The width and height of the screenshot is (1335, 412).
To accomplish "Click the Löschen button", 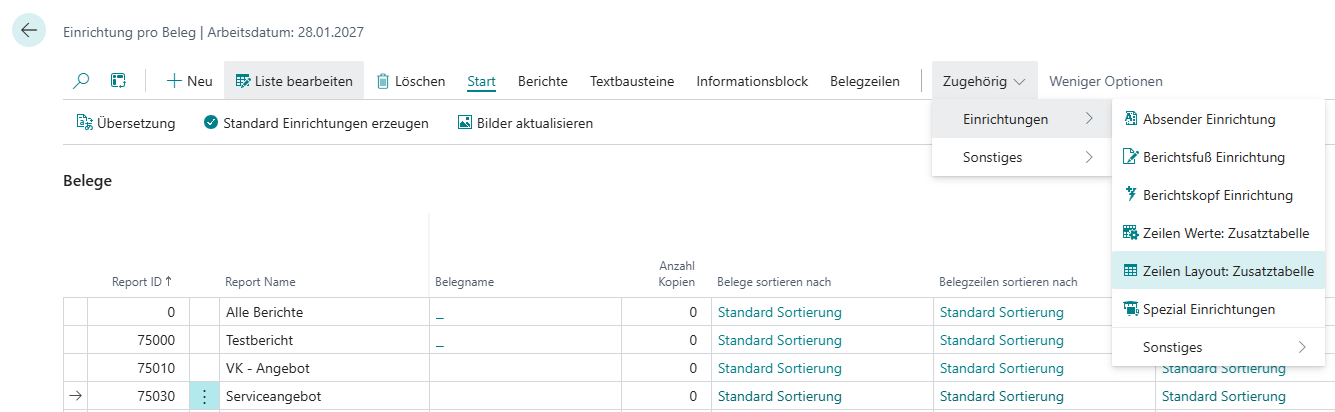I will [411, 81].
